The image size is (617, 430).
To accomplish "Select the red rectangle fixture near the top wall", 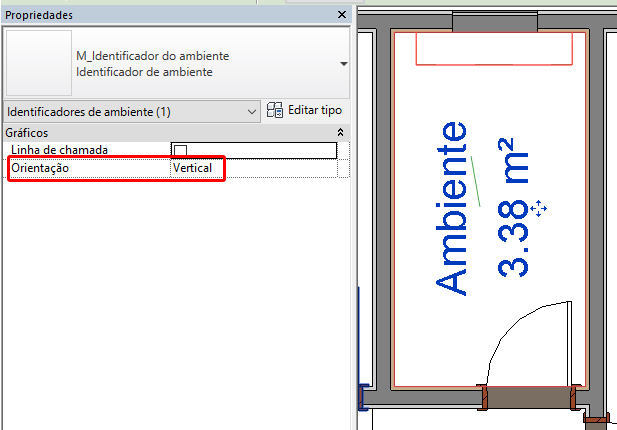I will coord(494,49).
